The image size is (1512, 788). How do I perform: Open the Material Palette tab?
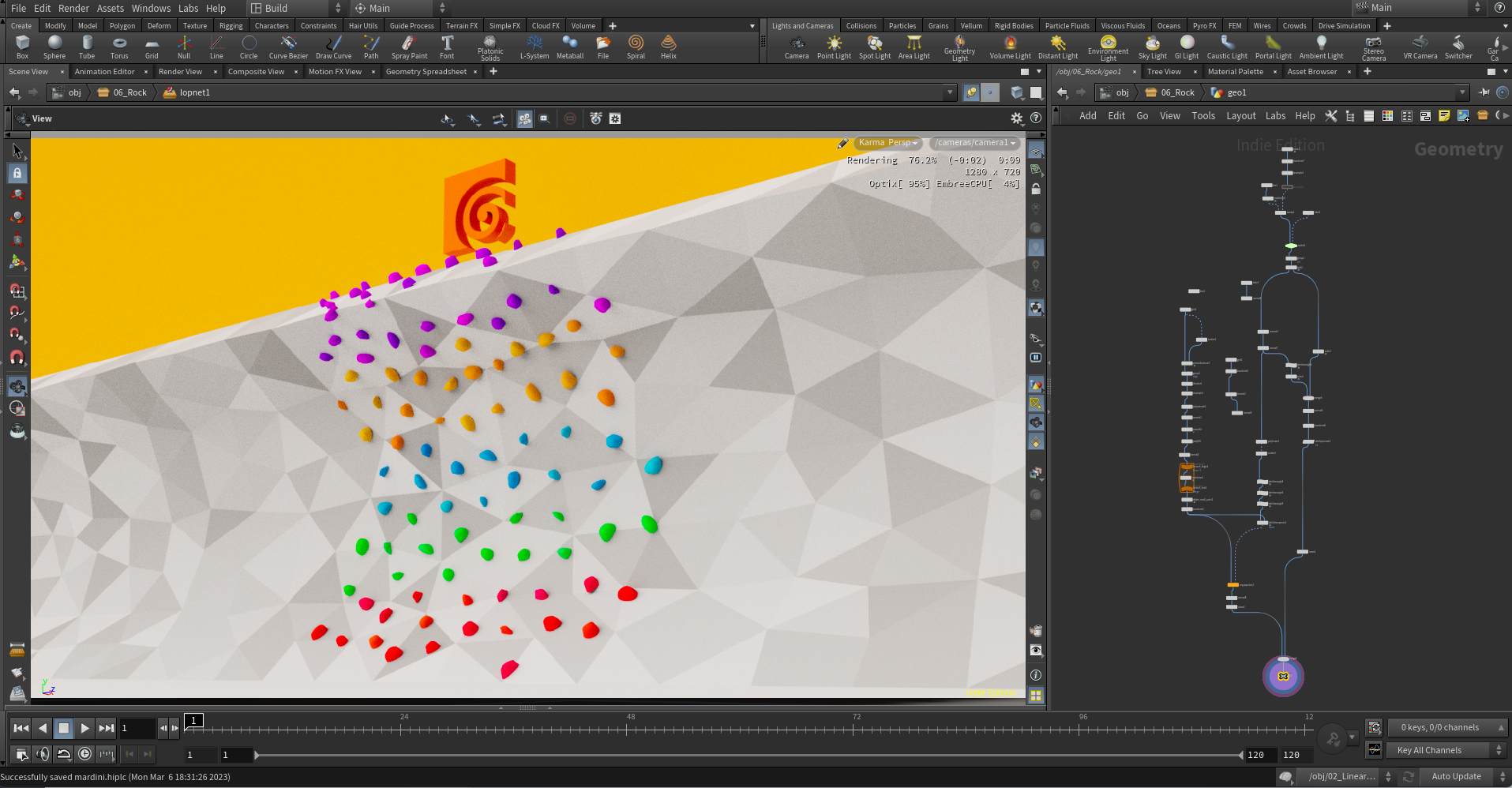[1236, 72]
